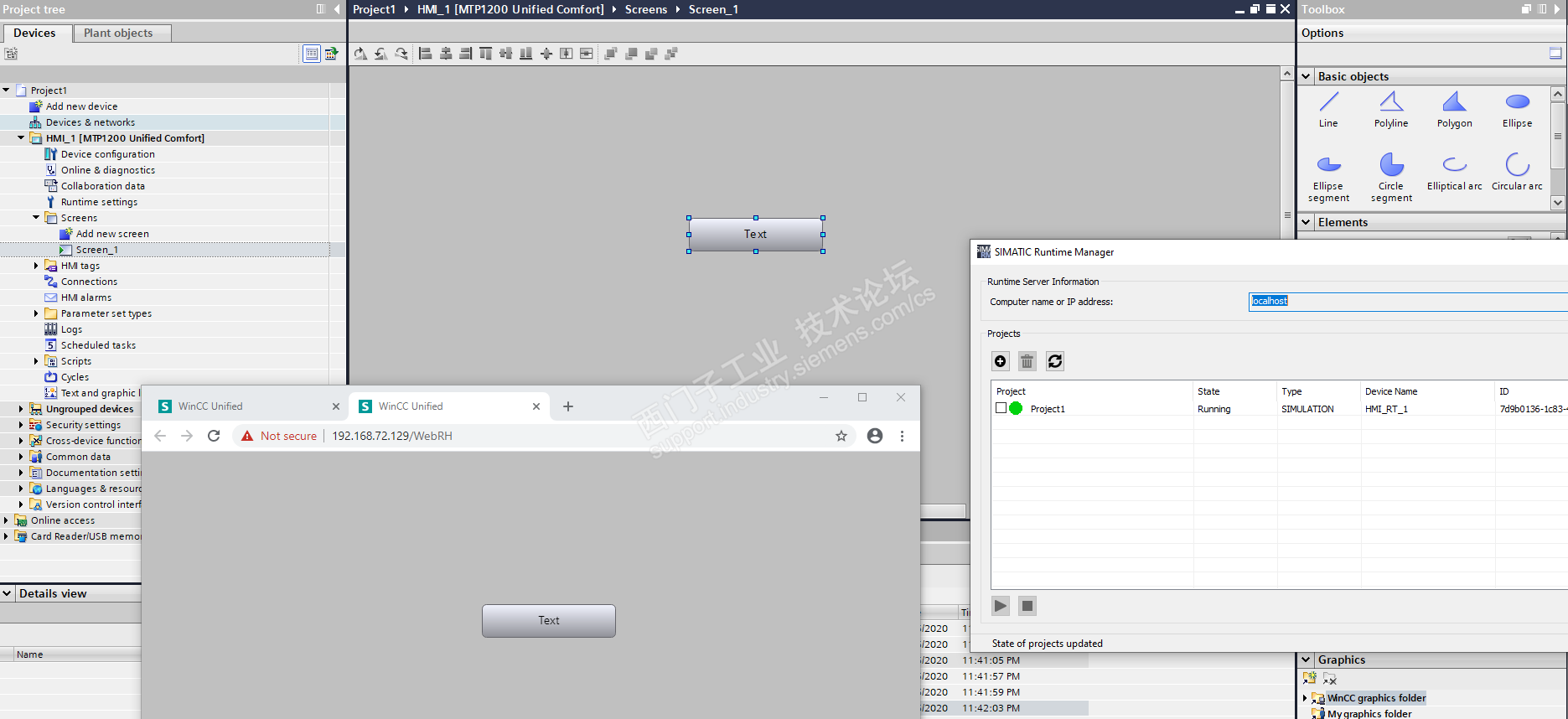This screenshot has height=719, width=1568.
Task: Expand the Ungrouped devices node
Action: pyautogui.click(x=21, y=409)
